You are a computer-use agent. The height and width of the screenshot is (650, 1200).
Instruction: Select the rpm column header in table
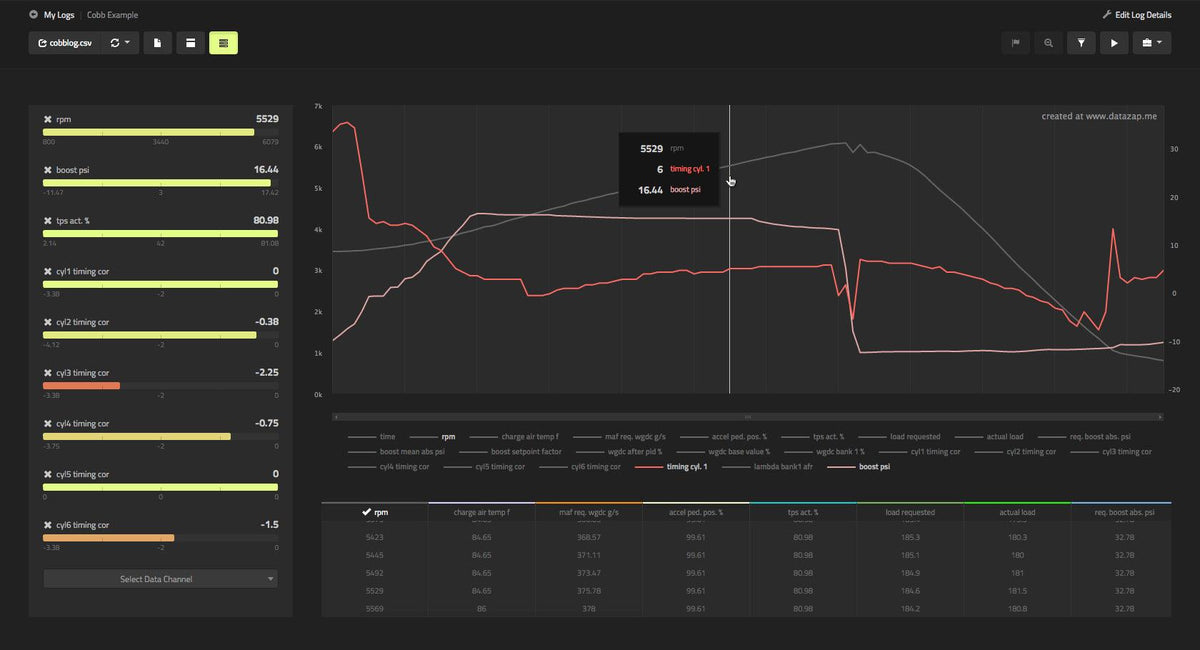(374, 512)
